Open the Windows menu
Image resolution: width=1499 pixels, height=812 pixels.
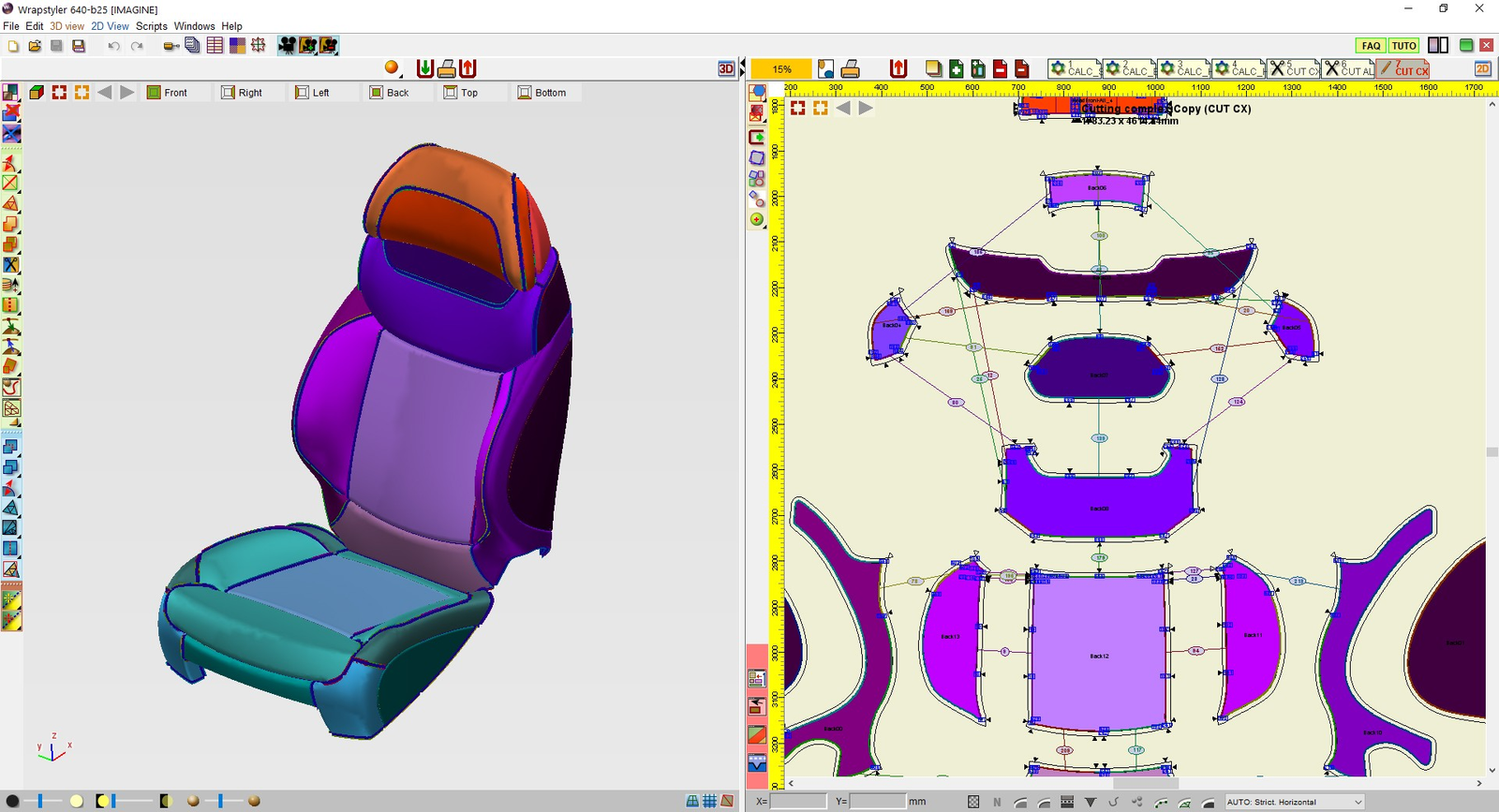pyautogui.click(x=194, y=26)
